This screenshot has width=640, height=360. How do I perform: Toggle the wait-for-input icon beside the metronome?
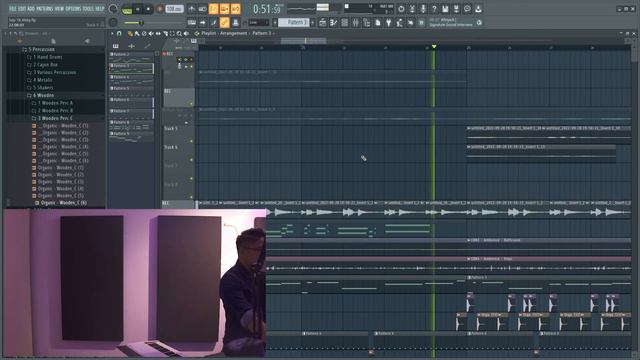[x=202, y=9]
